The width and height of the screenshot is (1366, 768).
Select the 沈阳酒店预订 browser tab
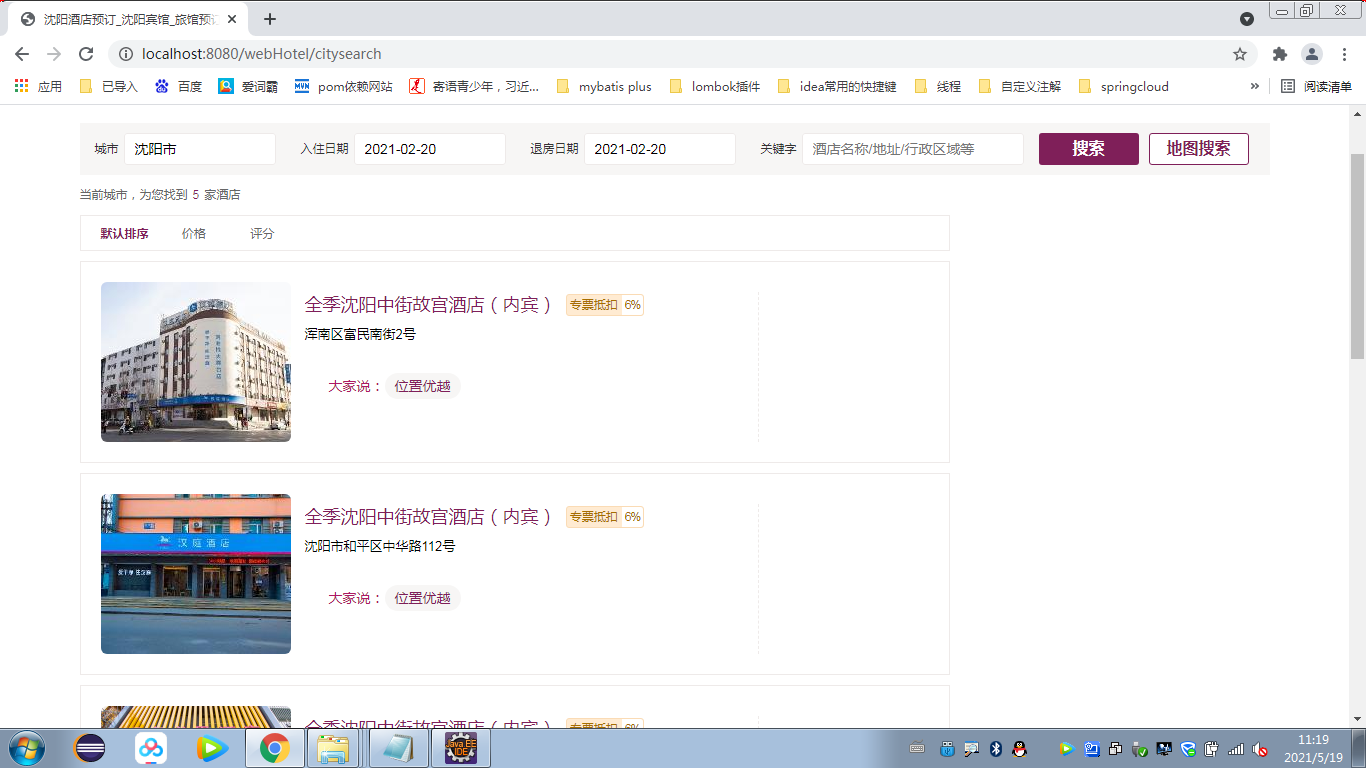click(x=129, y=19)
